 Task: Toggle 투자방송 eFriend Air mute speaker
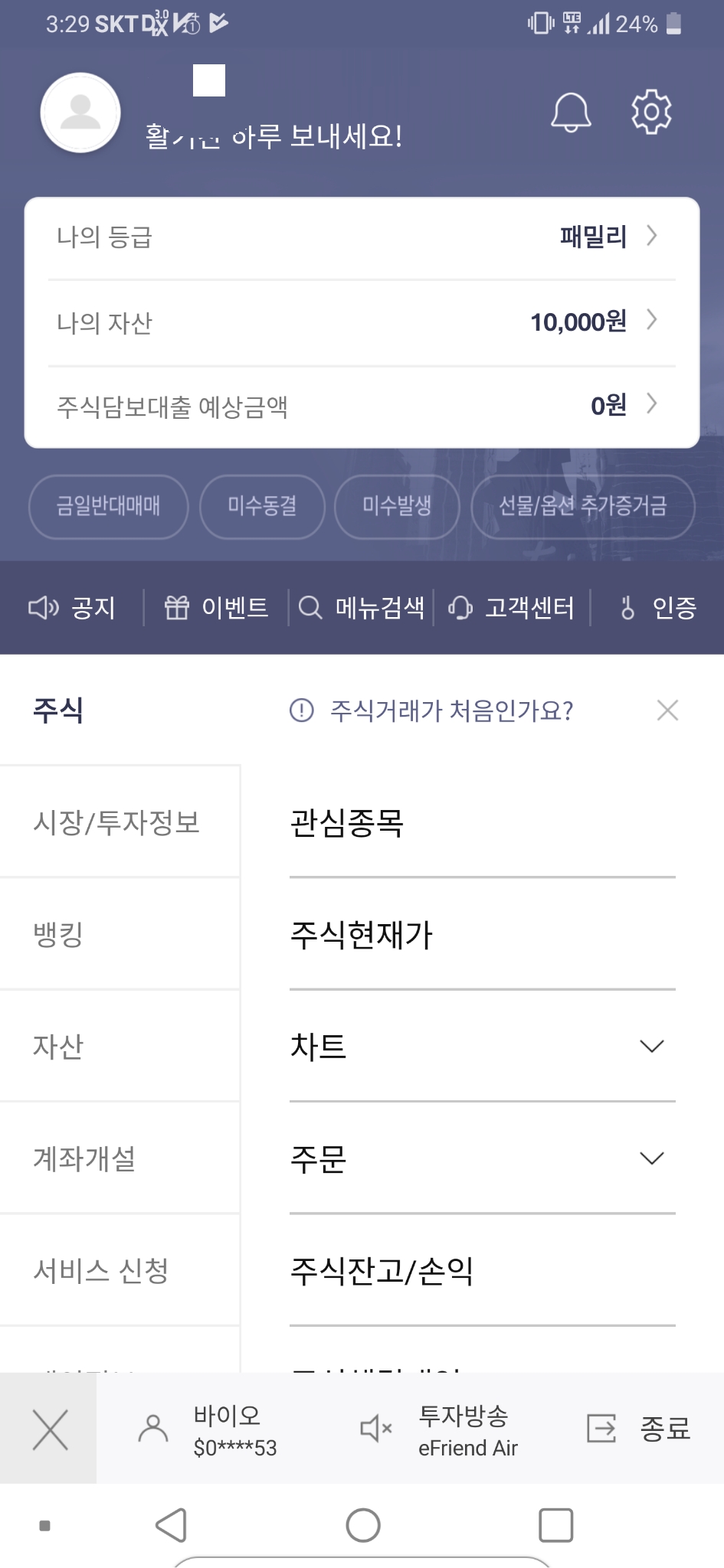pyautogui.click(x=376, y=1429)
